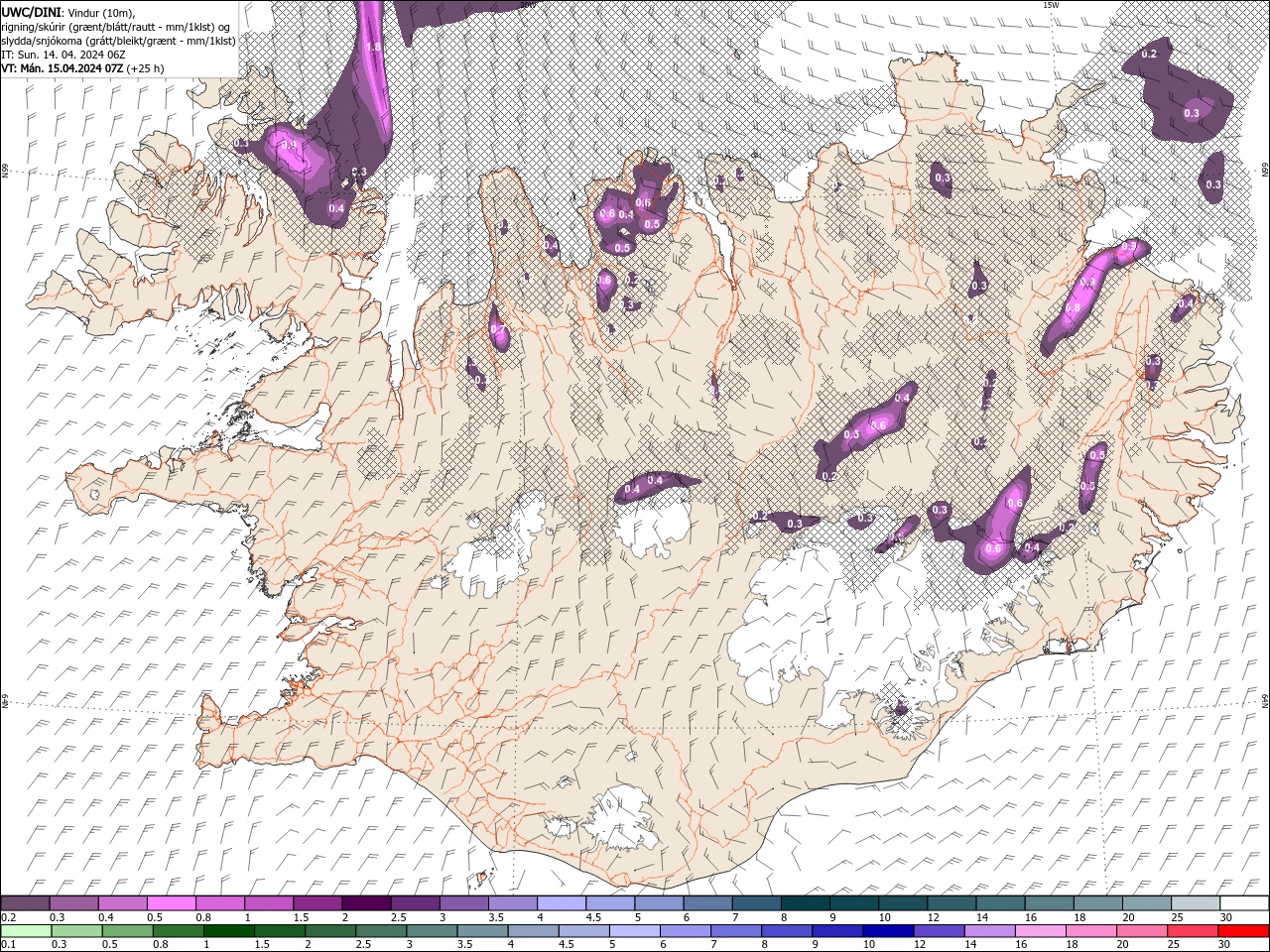Image resolution: width=1270 pixels, height=952 pixels.
Task: Click the light grey 25 swatch in upper legend
Action: click(x=1195, y=903)
